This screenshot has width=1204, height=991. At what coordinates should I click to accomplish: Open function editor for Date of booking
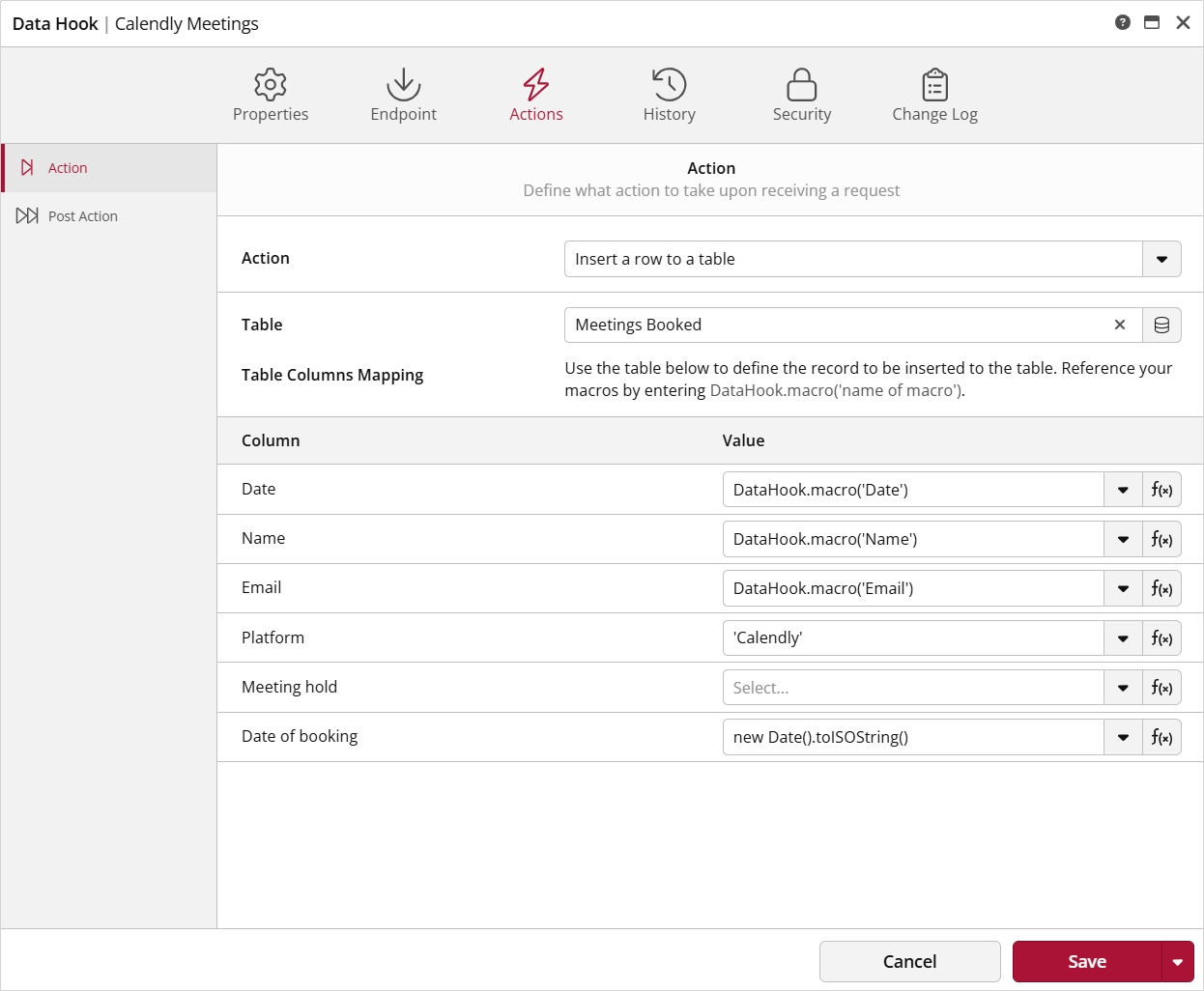tap(1161, 737)
